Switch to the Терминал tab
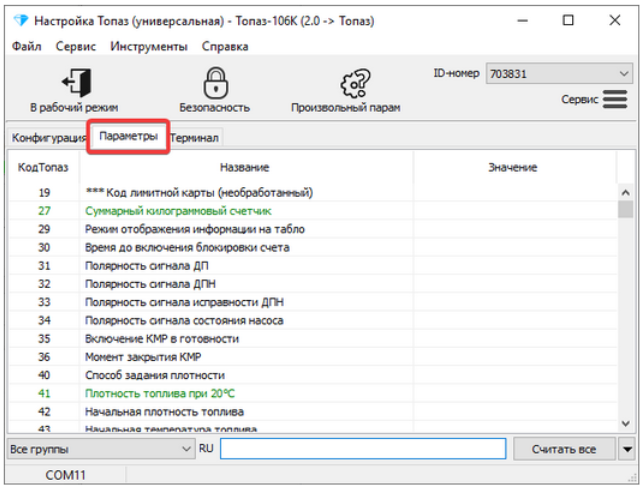 tap(194, 138)
